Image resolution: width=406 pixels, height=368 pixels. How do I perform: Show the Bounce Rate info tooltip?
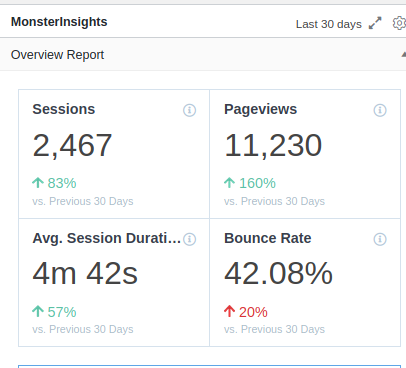380,239
